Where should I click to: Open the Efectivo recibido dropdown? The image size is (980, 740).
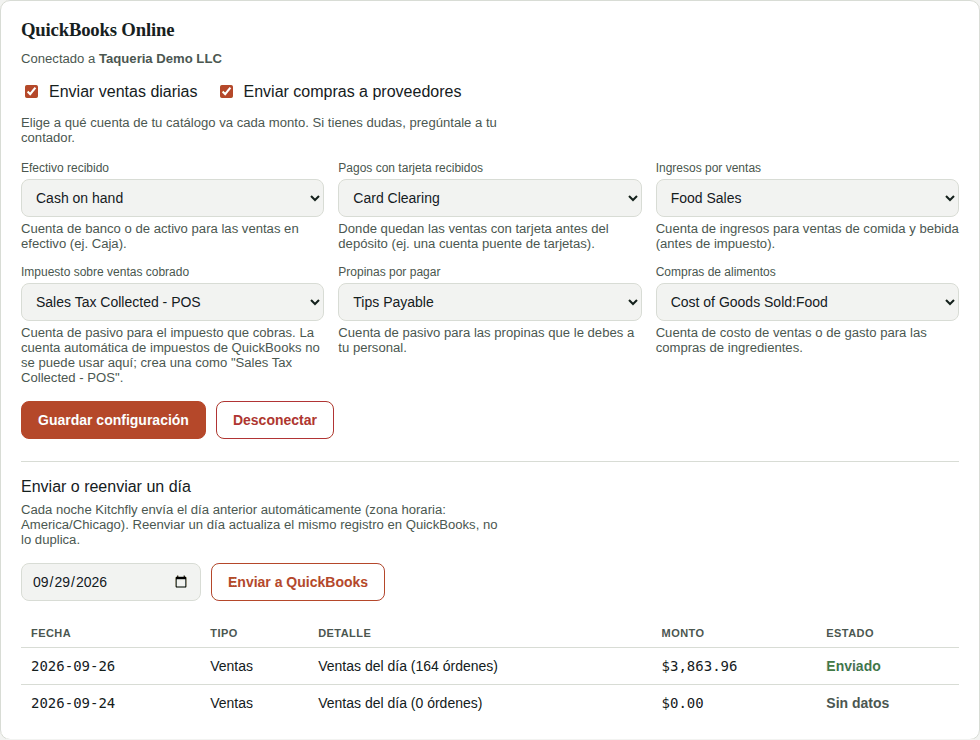(172, 198)
